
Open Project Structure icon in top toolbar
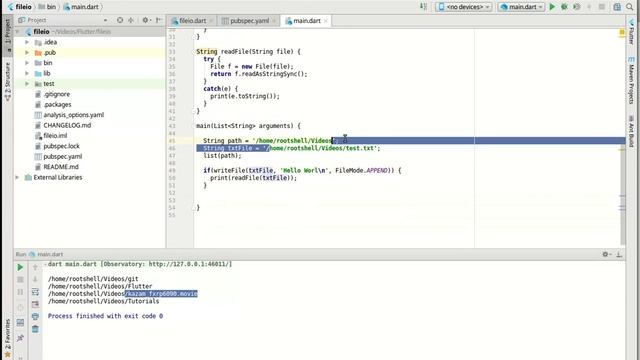pos(617,7)
